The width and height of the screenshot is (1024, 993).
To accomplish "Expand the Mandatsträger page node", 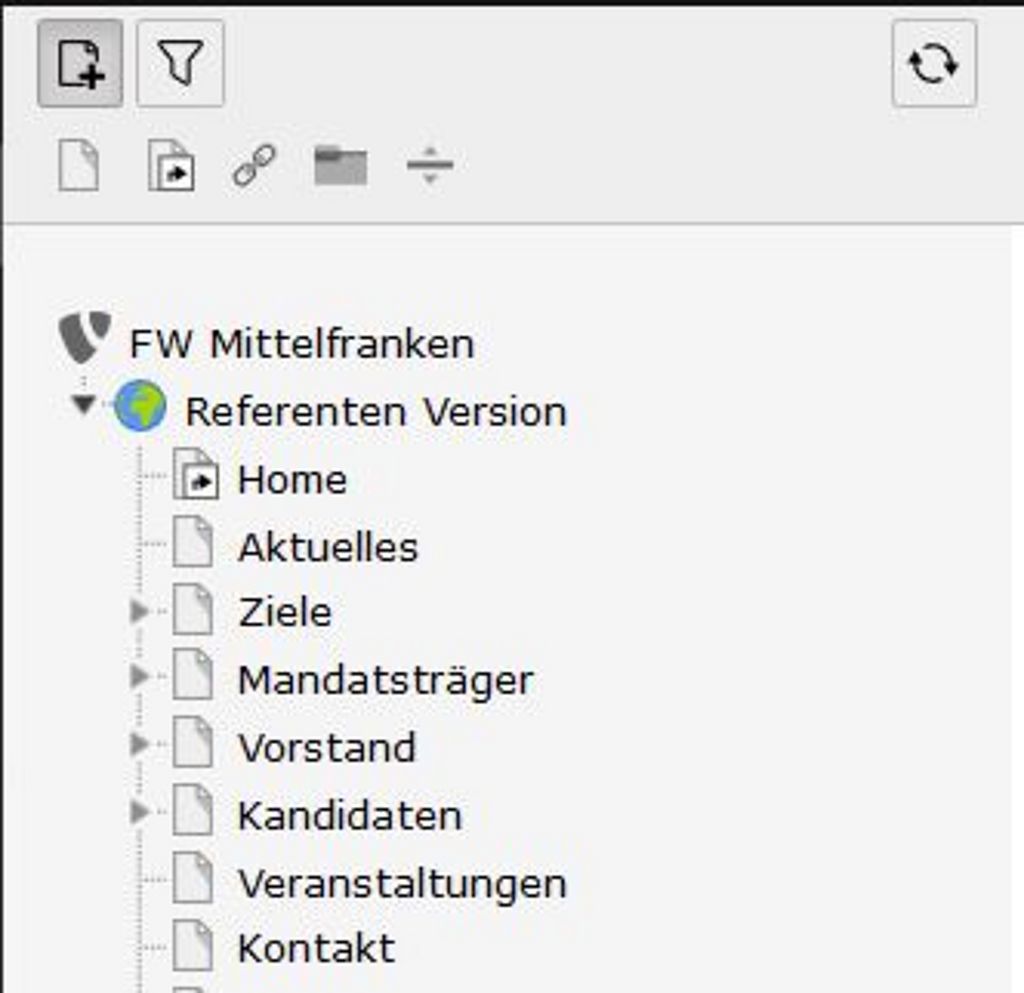I will point(138,676).
